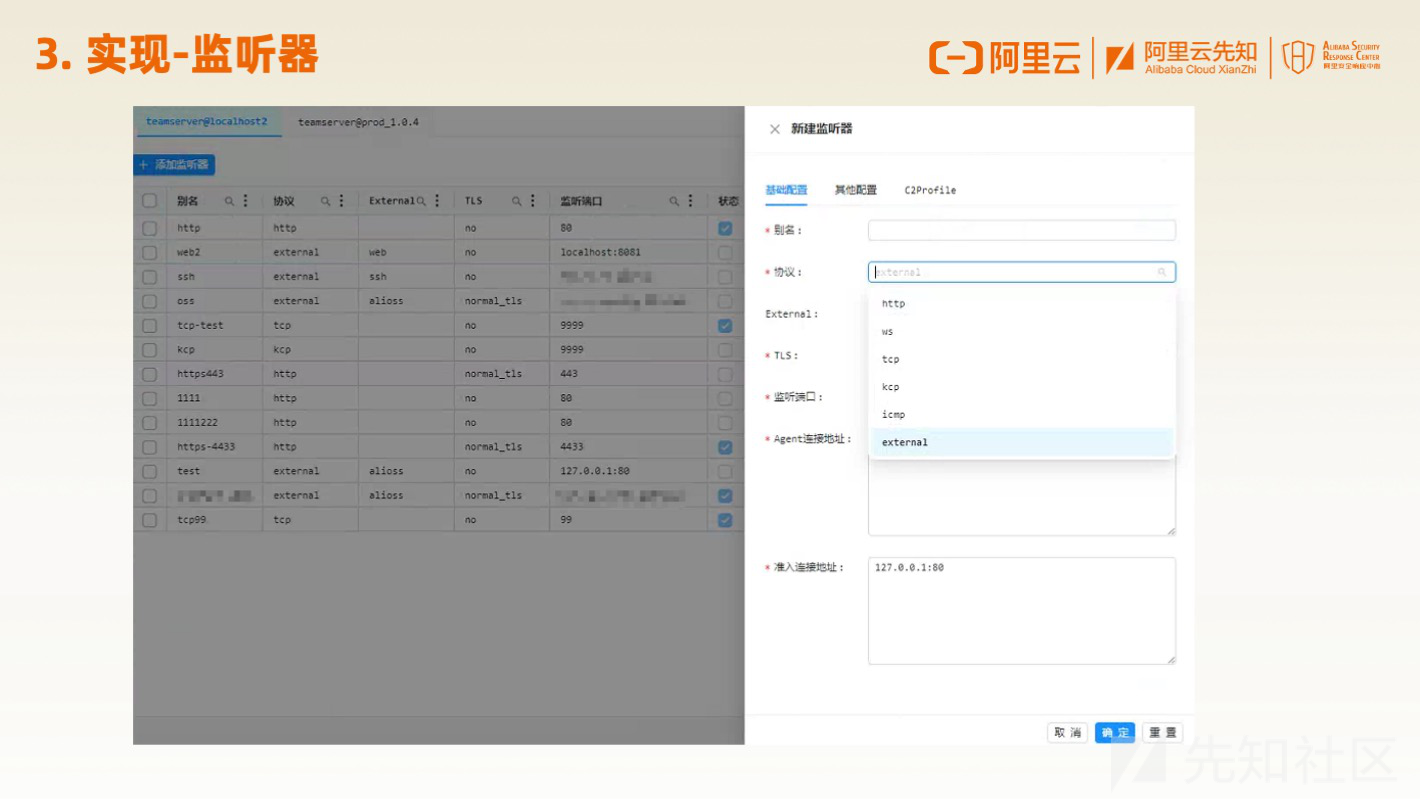Open the 协议 protocol combo box

(x=1021, y=272)
